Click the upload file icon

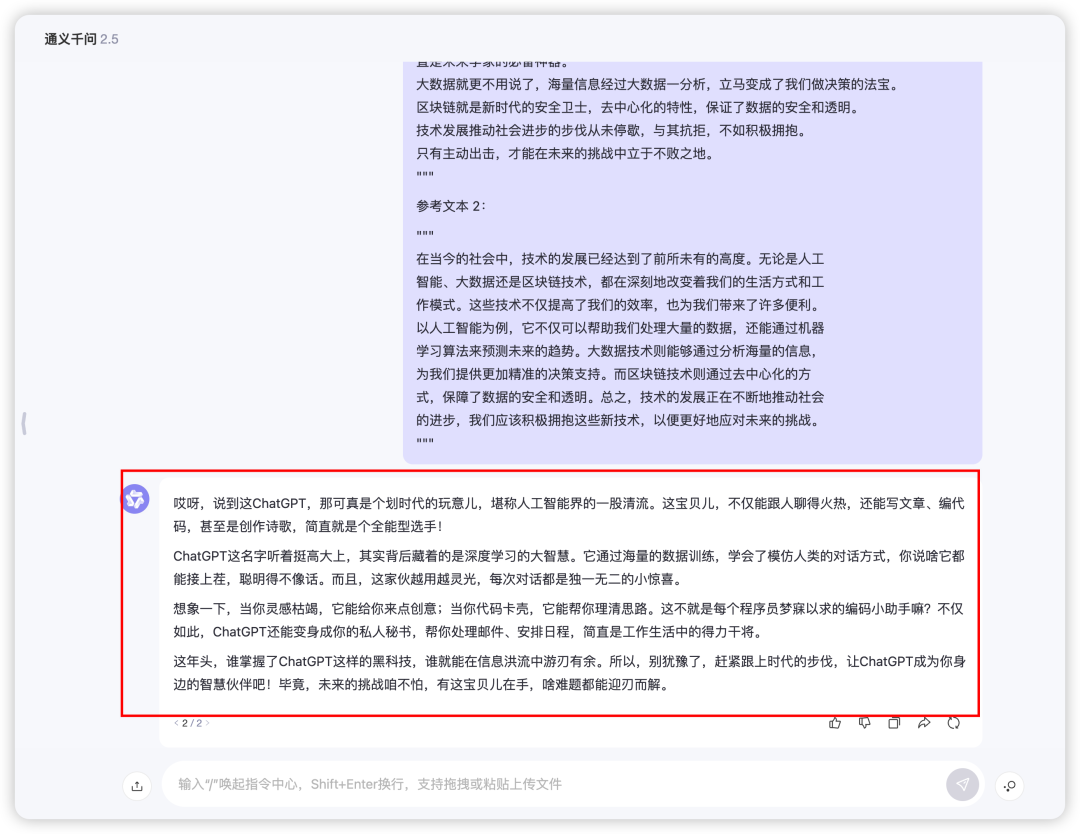click(x=137, y=786)
